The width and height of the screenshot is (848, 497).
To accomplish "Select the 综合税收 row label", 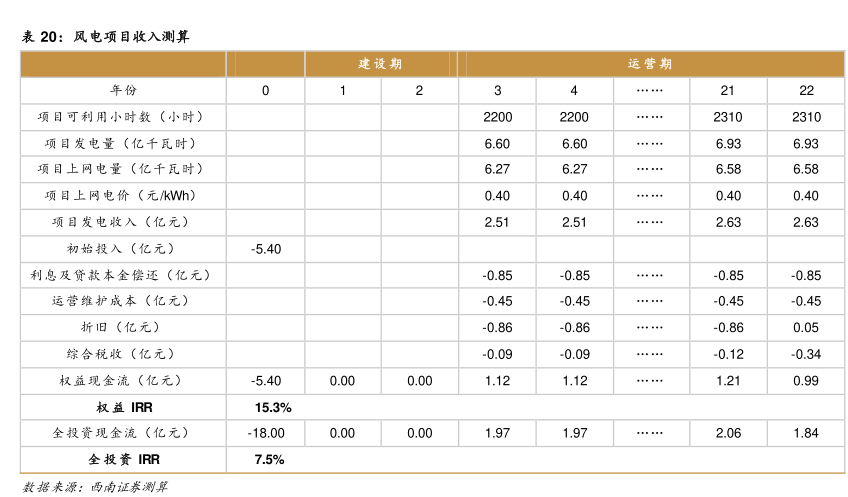I will (x=123, y=354).
